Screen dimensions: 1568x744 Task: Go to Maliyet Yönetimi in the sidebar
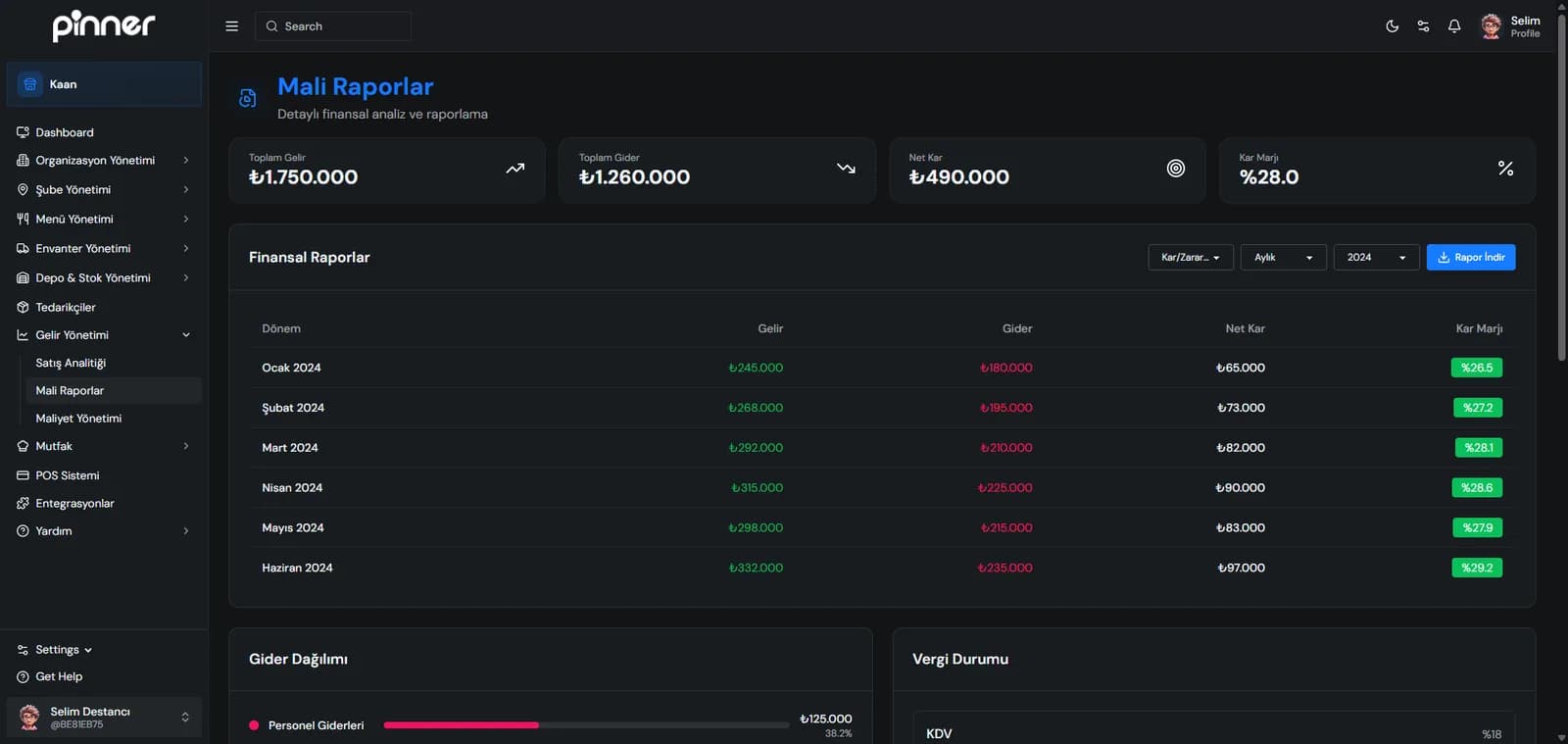78,419
